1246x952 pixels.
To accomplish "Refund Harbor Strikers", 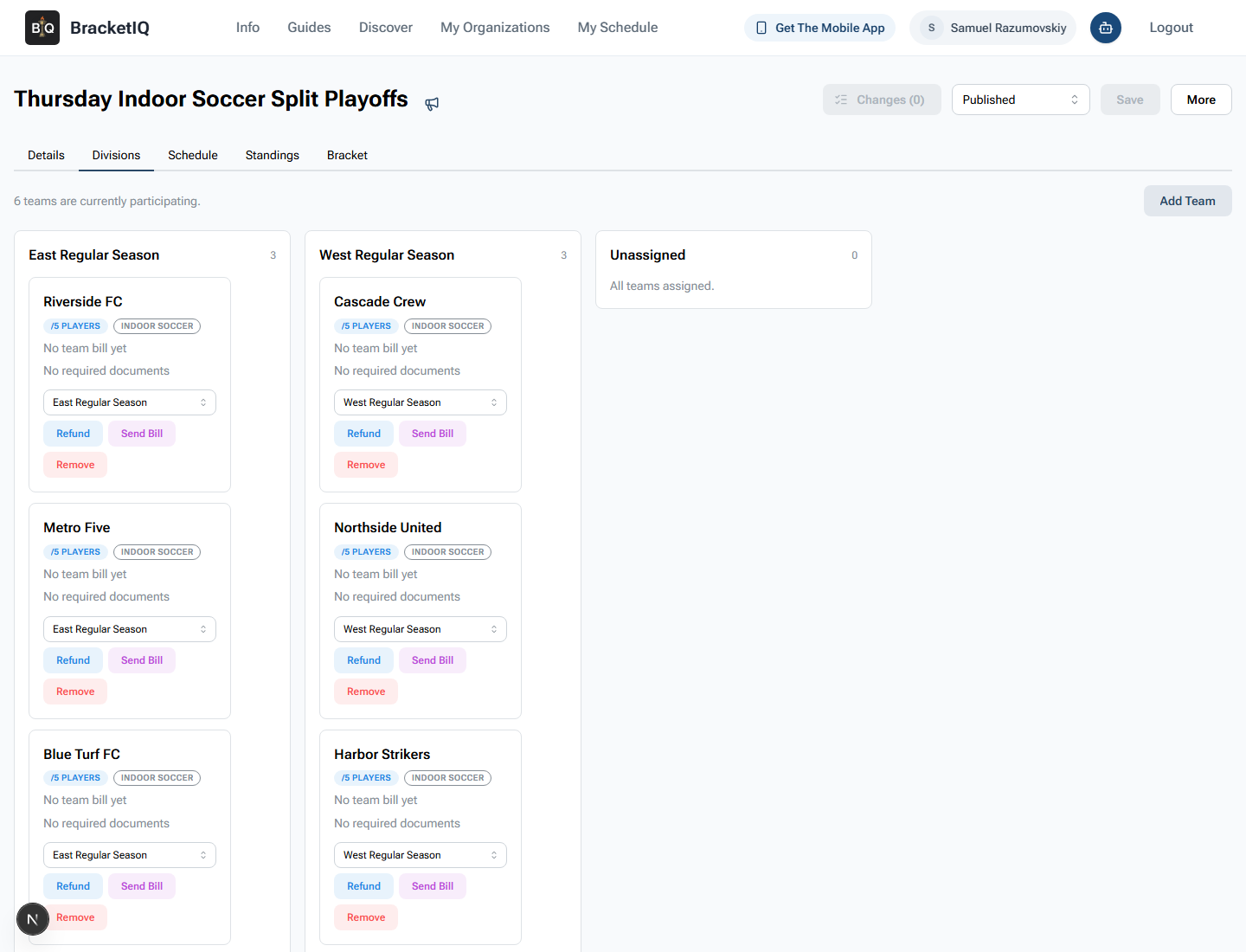I will (363, 886).
